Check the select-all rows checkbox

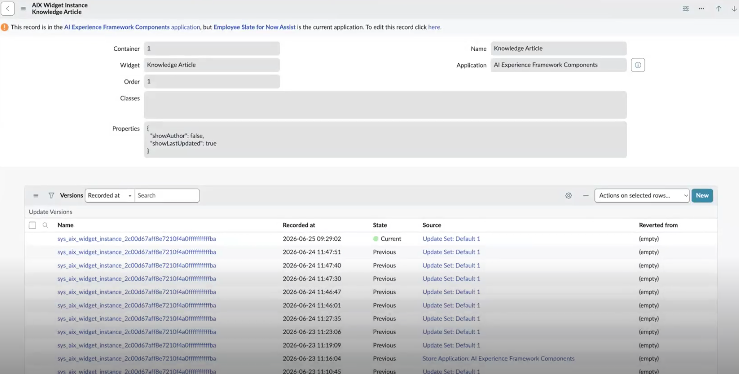[32, 225]
